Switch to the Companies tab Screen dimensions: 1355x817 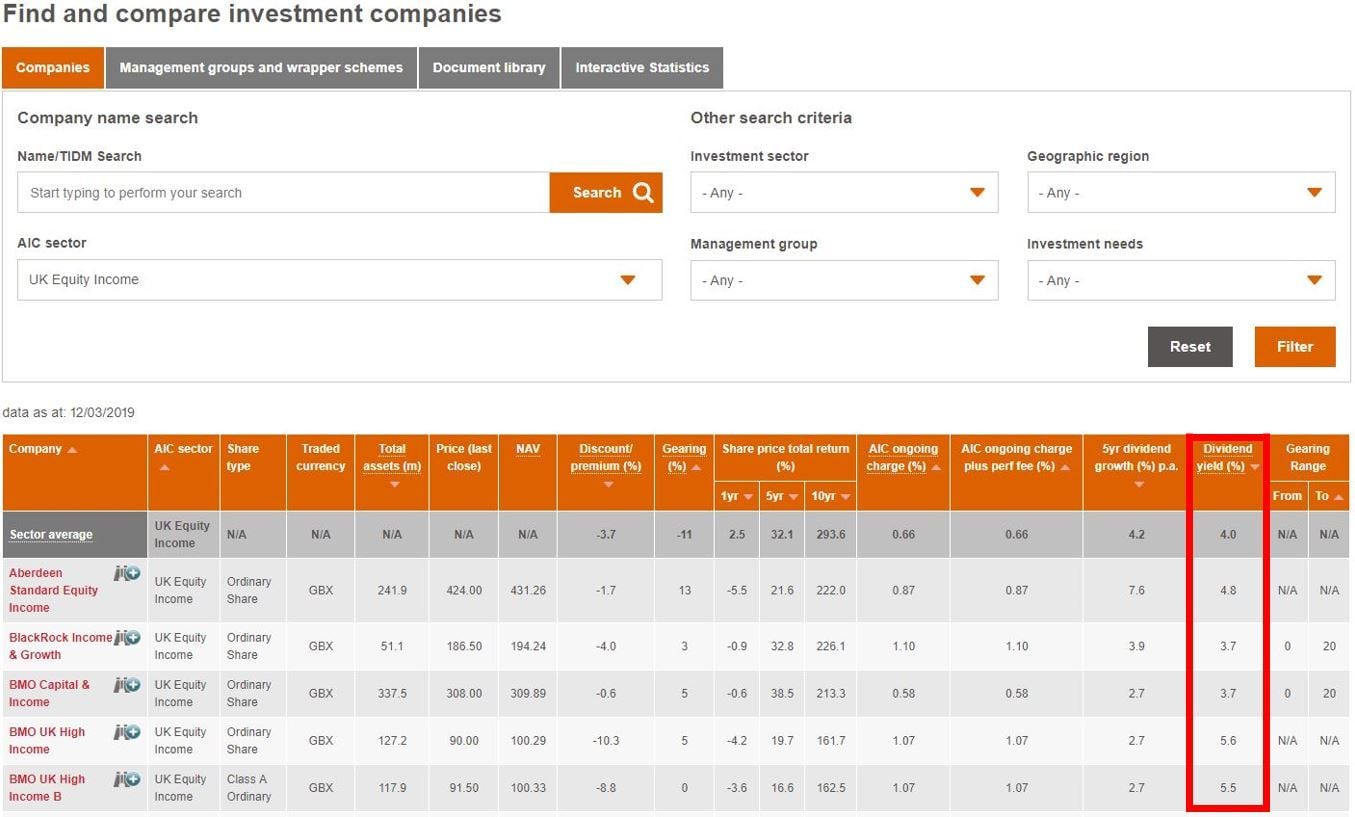53,68
